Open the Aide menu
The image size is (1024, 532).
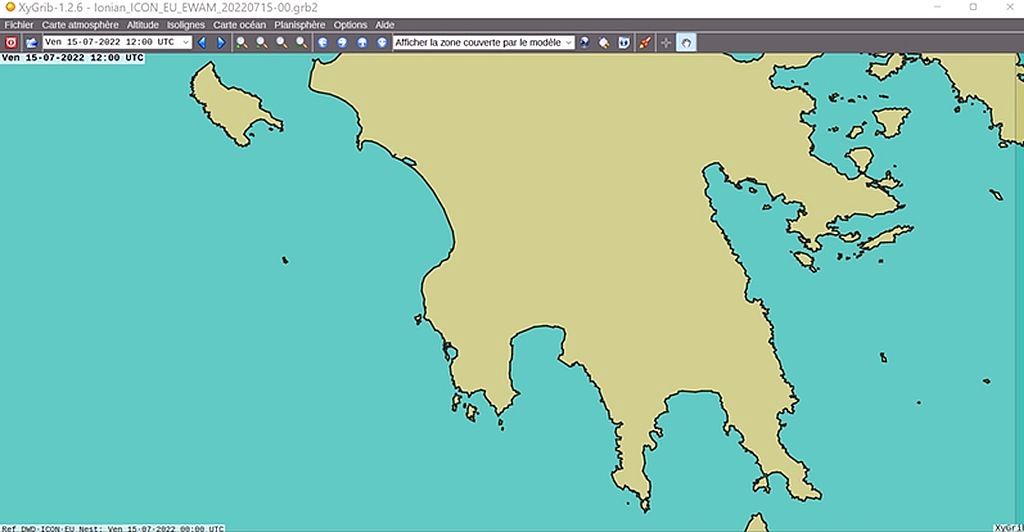(385, 25)
